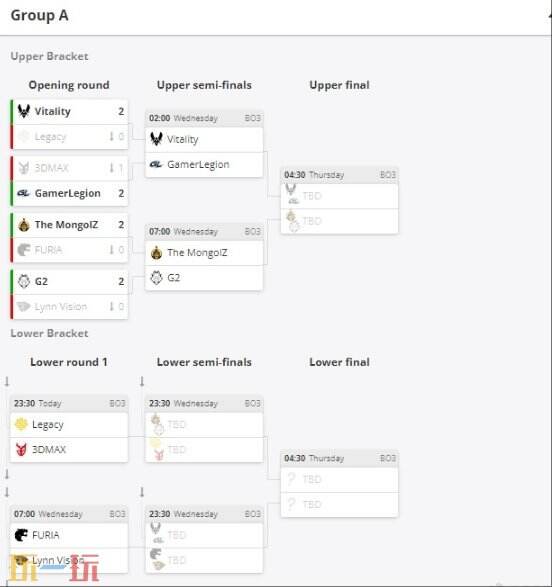Select Vitality team name in opening round
The width and height of the screenshot is (552, 587).
click(x=52, y=112)
